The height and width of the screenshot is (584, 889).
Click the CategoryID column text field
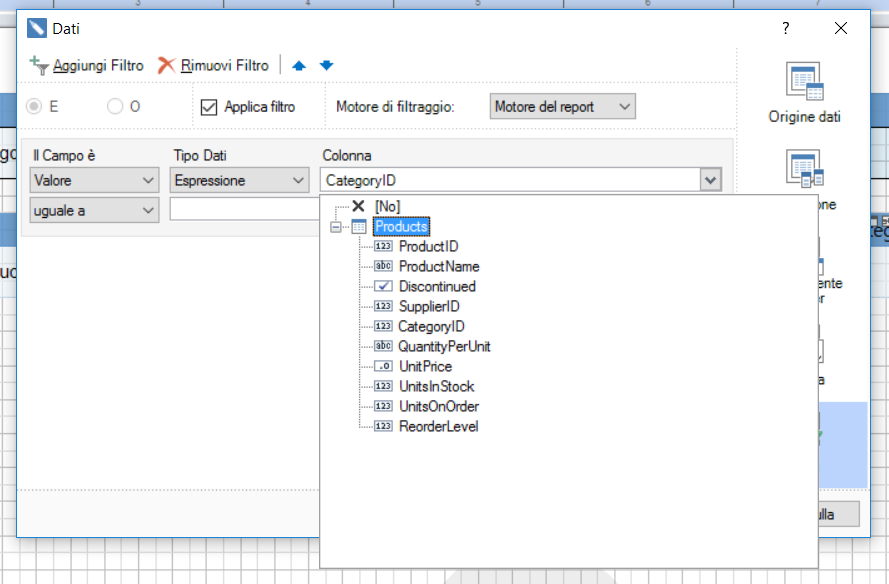tap(510, 180)
